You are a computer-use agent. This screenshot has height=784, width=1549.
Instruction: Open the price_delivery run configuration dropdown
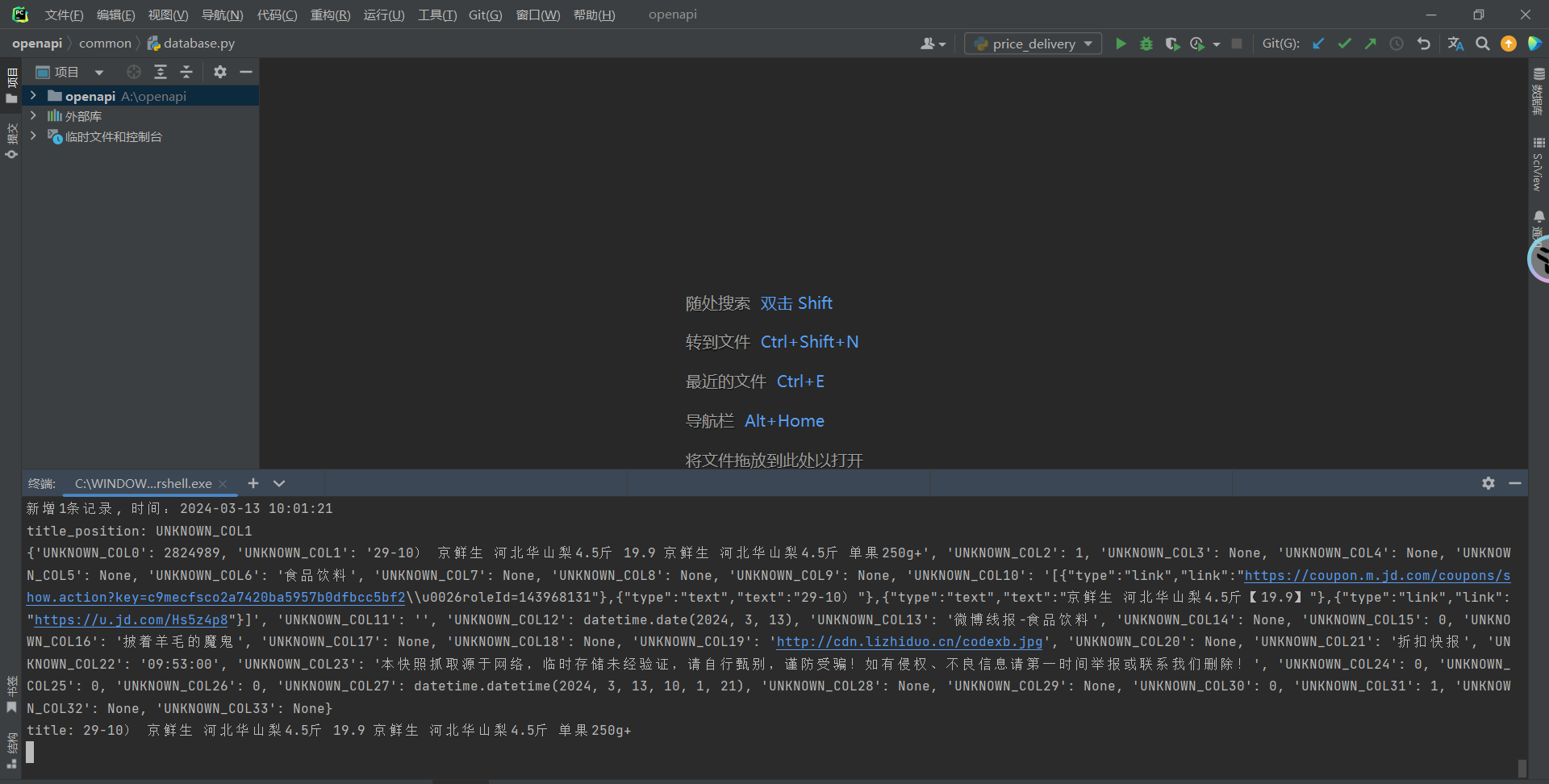(x=1033, y=44)
